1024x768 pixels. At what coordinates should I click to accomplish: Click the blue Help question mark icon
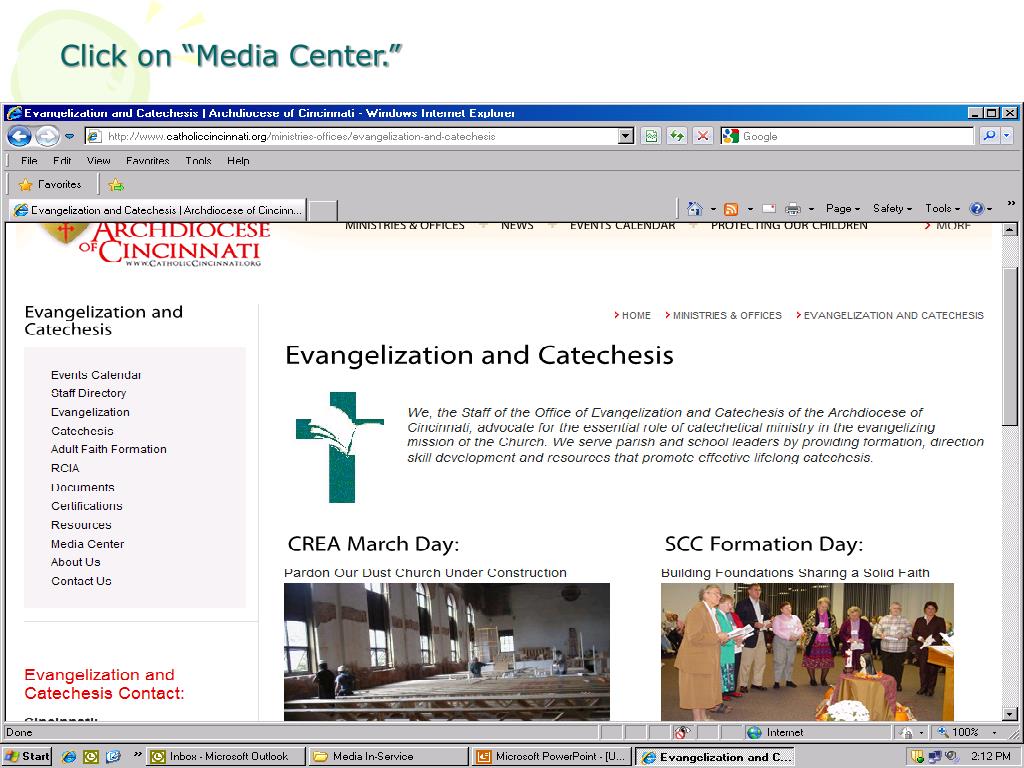976,209
